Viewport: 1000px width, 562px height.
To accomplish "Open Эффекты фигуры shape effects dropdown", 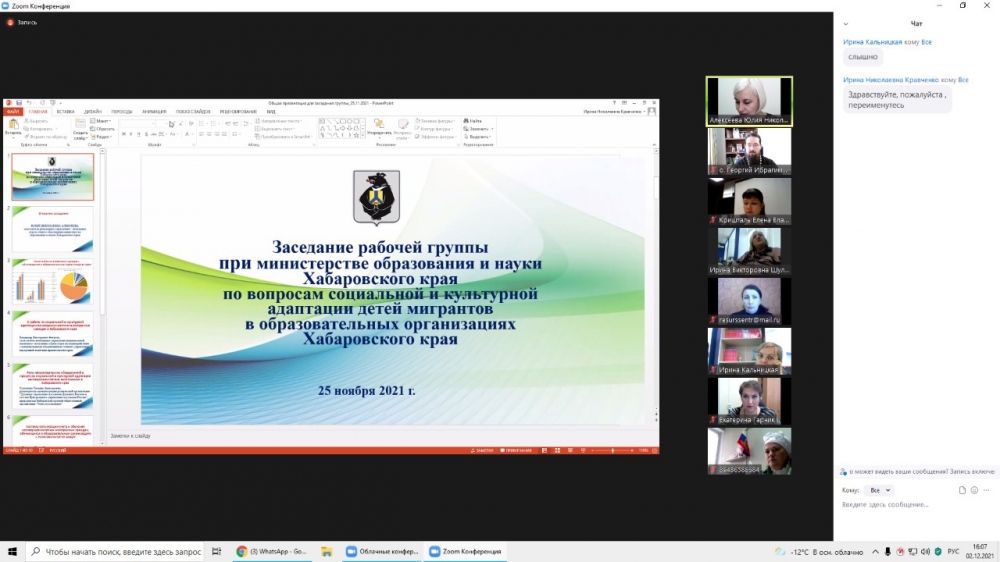I will click(x=435, y=137).
